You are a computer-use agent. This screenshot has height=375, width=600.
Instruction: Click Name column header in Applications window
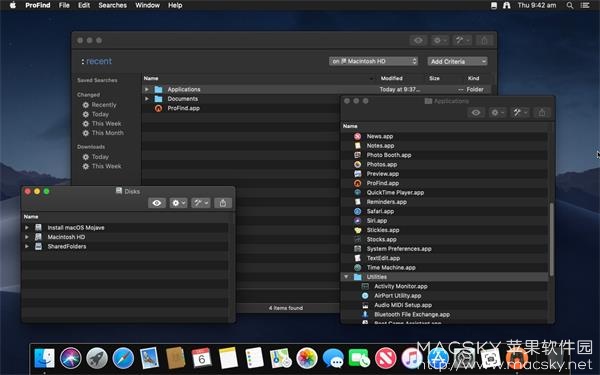[350, 126]
